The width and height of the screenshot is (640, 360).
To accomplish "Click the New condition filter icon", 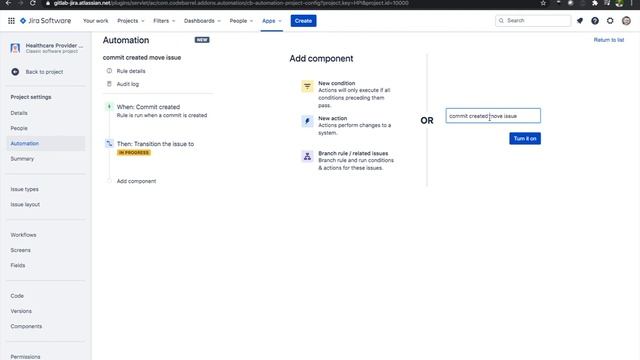I will pos(307,86).
